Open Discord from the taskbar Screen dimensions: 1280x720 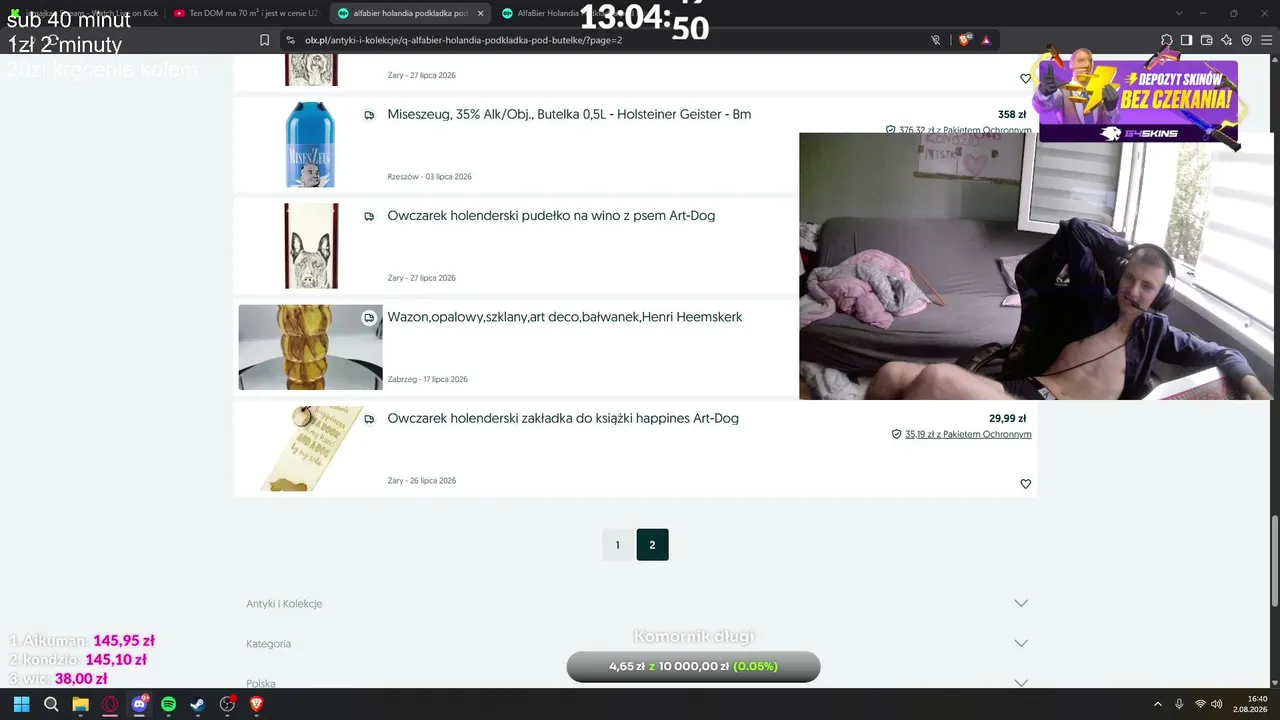point(139,704)
